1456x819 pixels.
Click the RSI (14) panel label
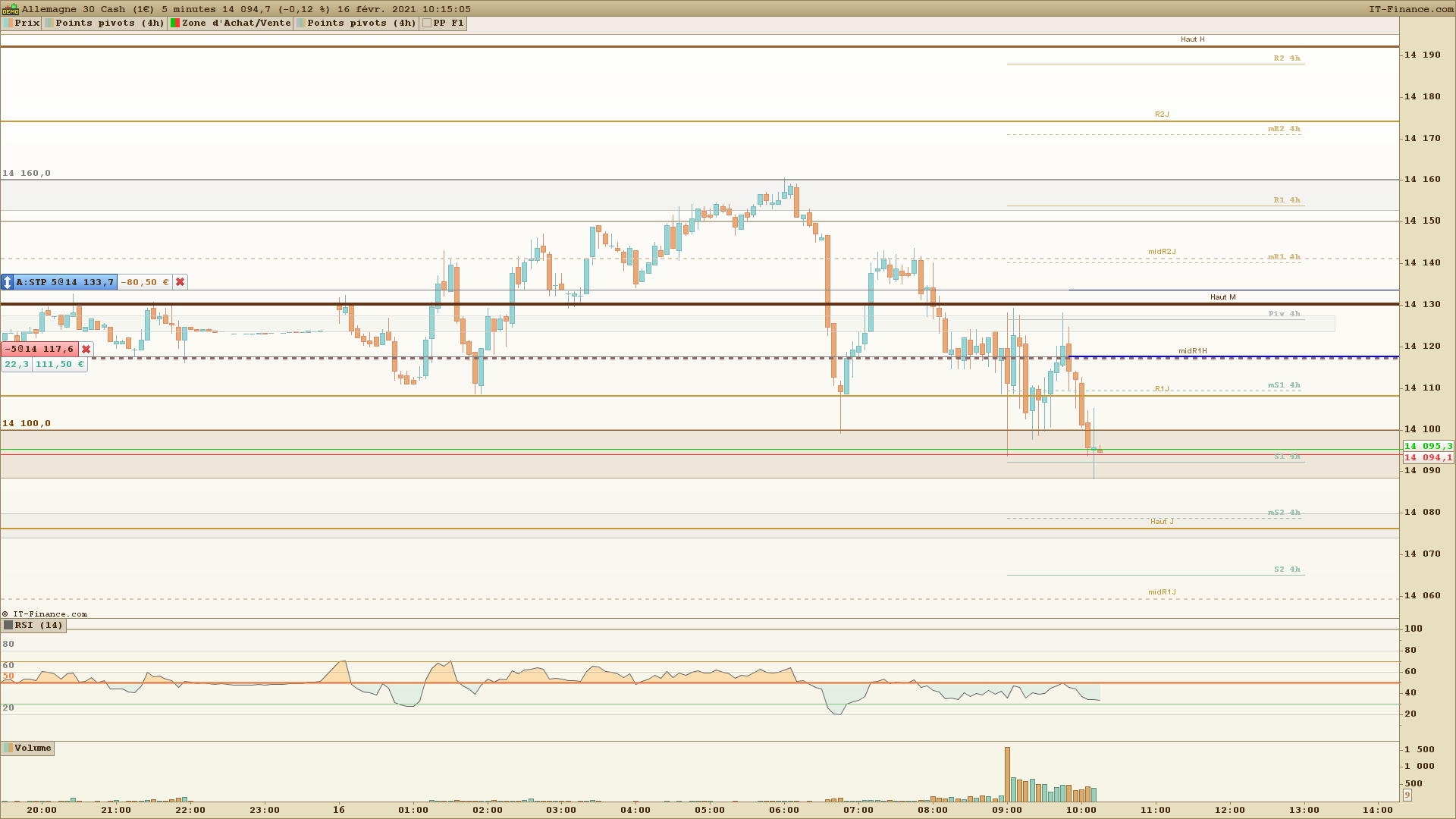(38, 626)
